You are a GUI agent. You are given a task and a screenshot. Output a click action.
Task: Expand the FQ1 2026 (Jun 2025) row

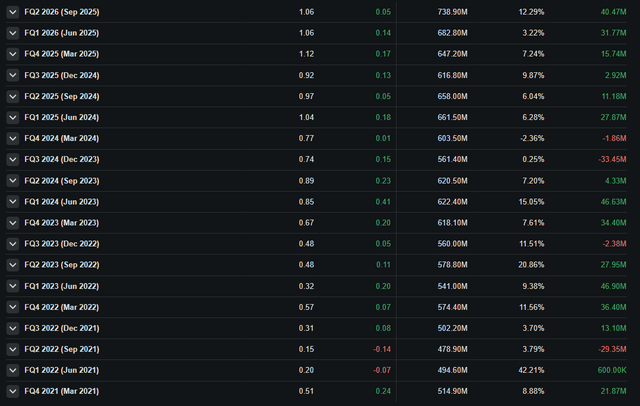13,33
